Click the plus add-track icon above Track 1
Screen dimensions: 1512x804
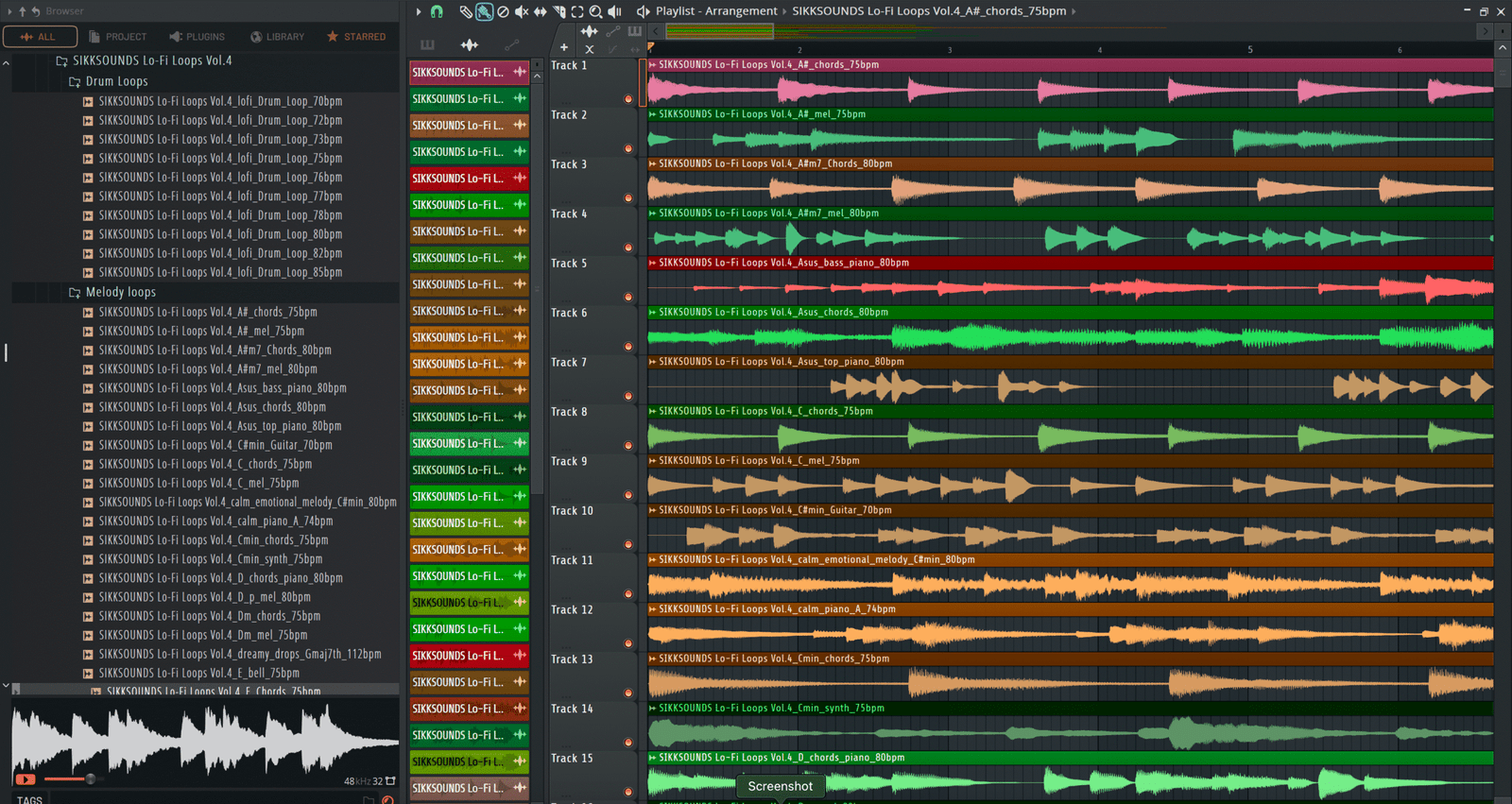click(564, 47)
